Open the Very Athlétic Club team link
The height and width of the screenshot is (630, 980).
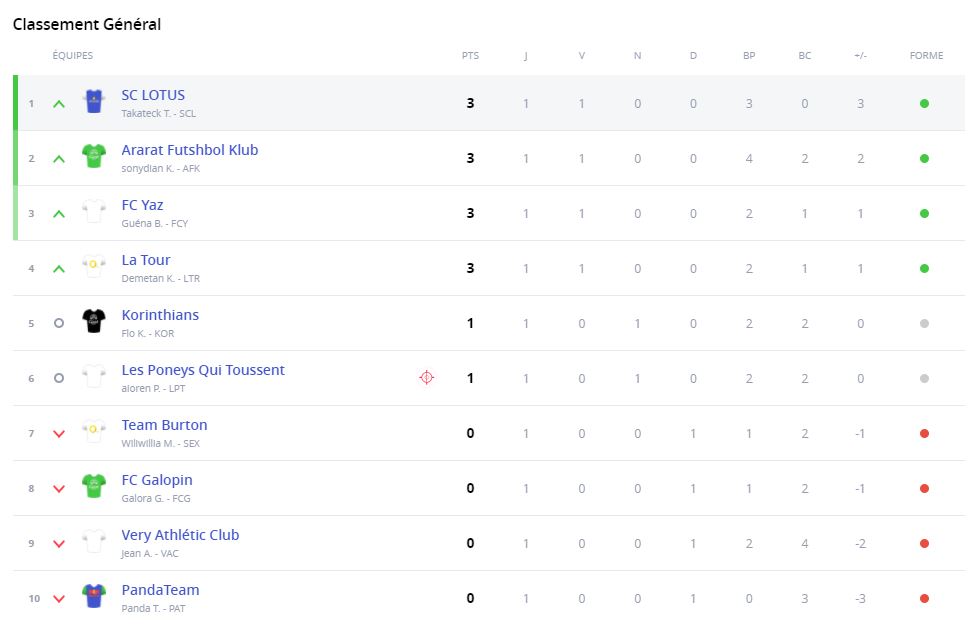(180, 535)
